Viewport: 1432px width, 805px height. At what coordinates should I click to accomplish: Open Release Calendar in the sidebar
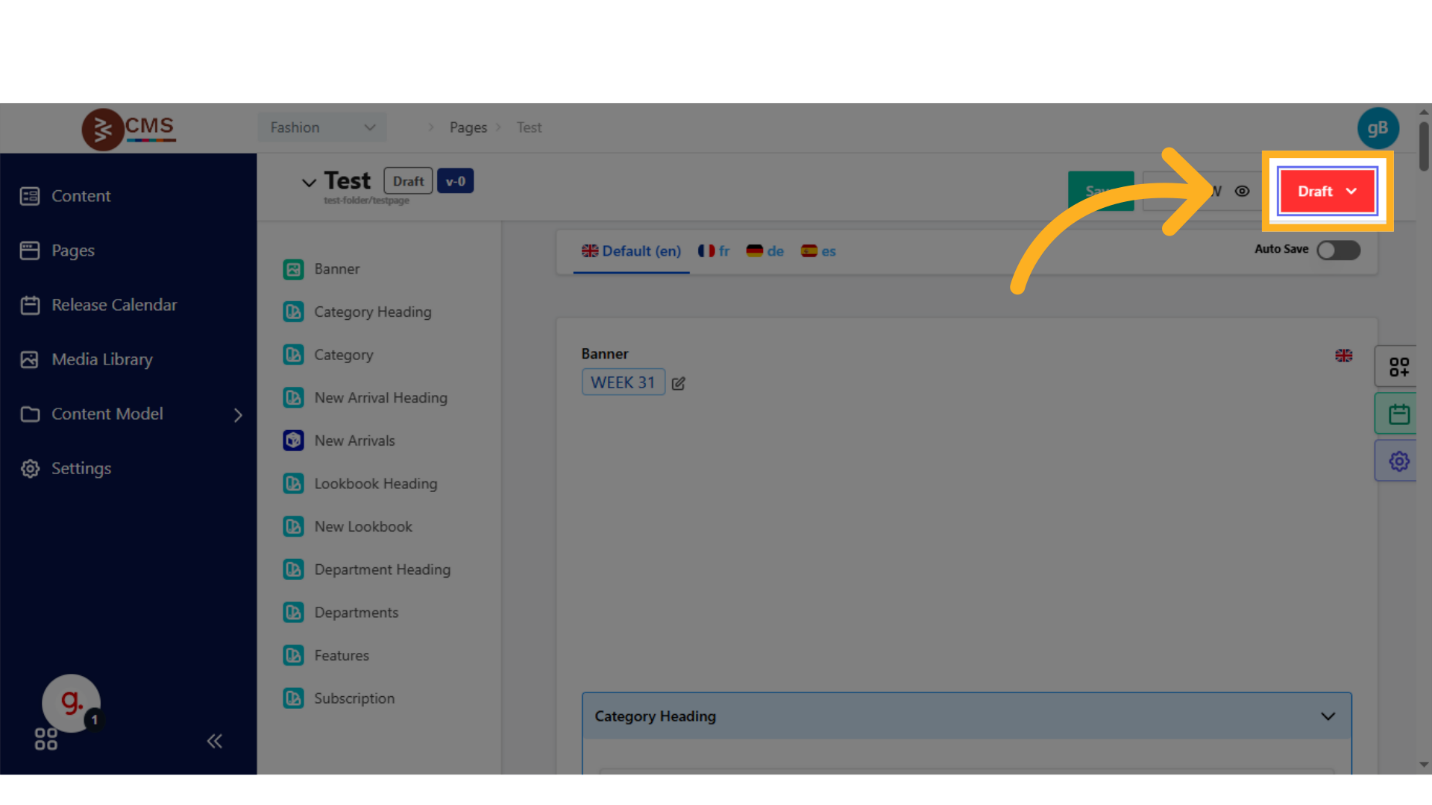tap(113, 305)
